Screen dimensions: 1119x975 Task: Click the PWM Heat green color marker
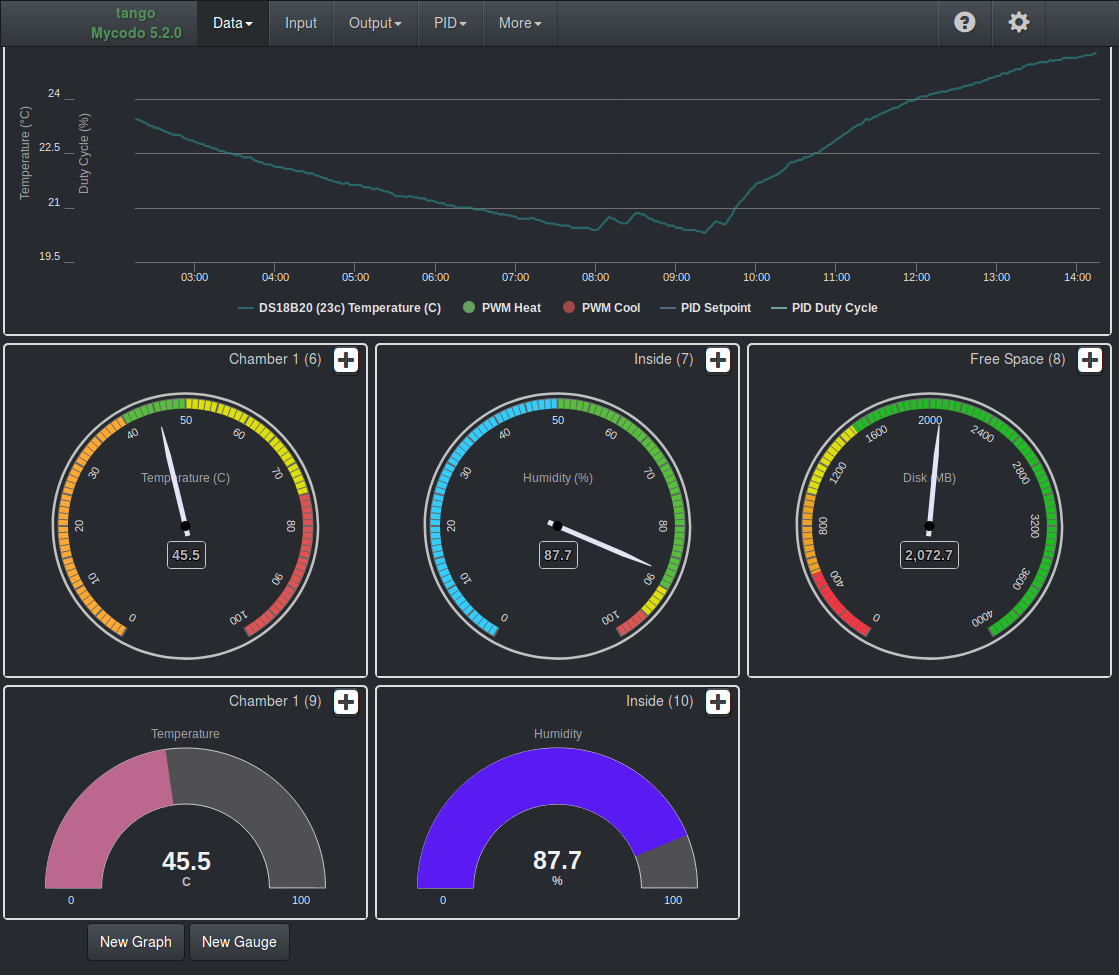467,308
